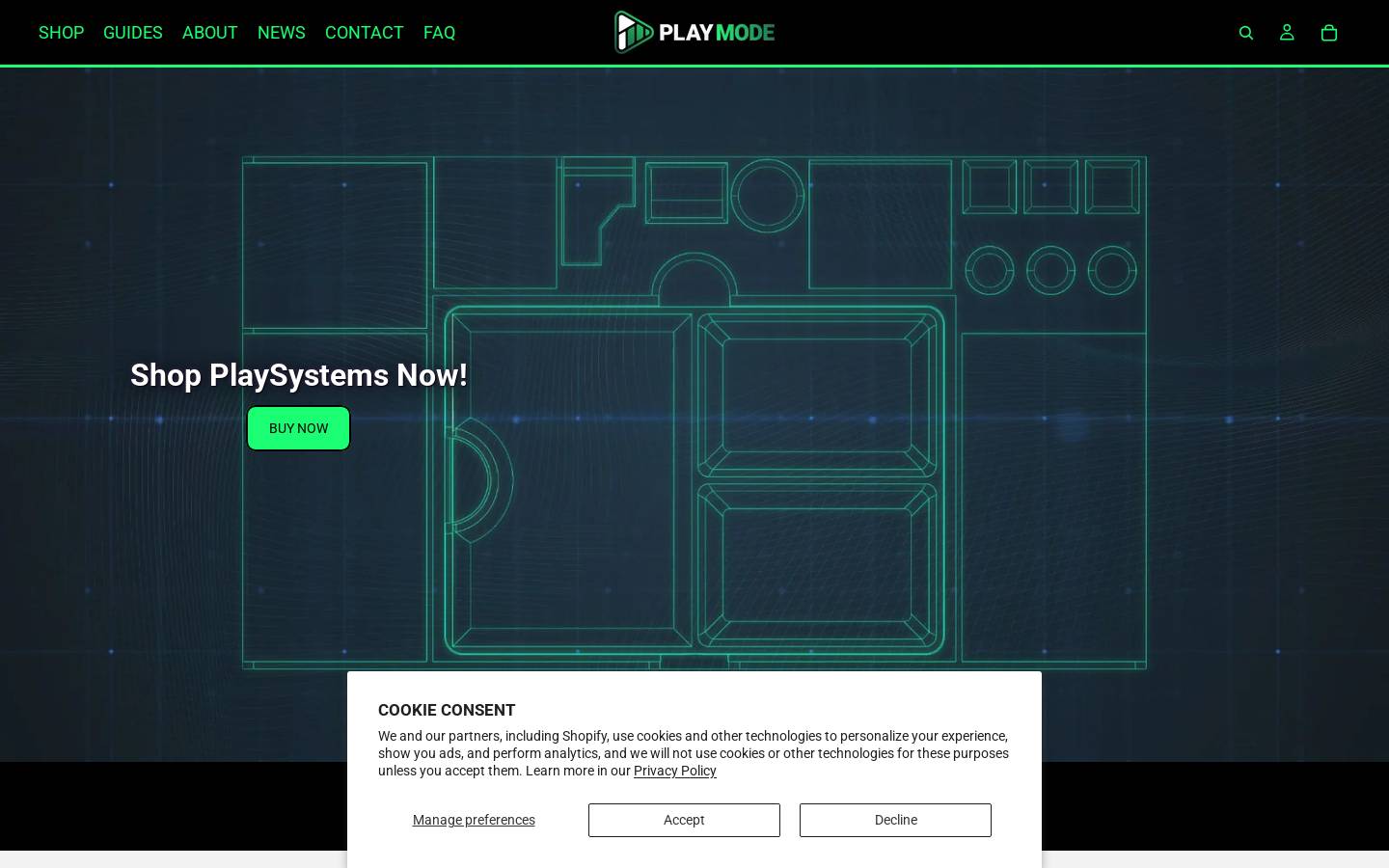Image resolution: width=1389 pixels, height=868 pixels.
Task: Decline the cookie consent
Action: (895, 820)
